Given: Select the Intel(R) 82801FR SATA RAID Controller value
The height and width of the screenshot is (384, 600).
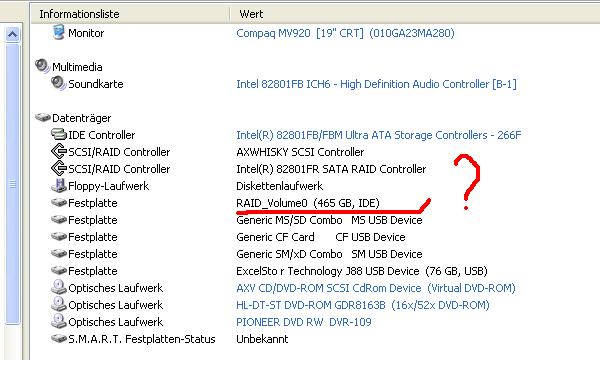Looking at the screenshot, I should 331,169.
